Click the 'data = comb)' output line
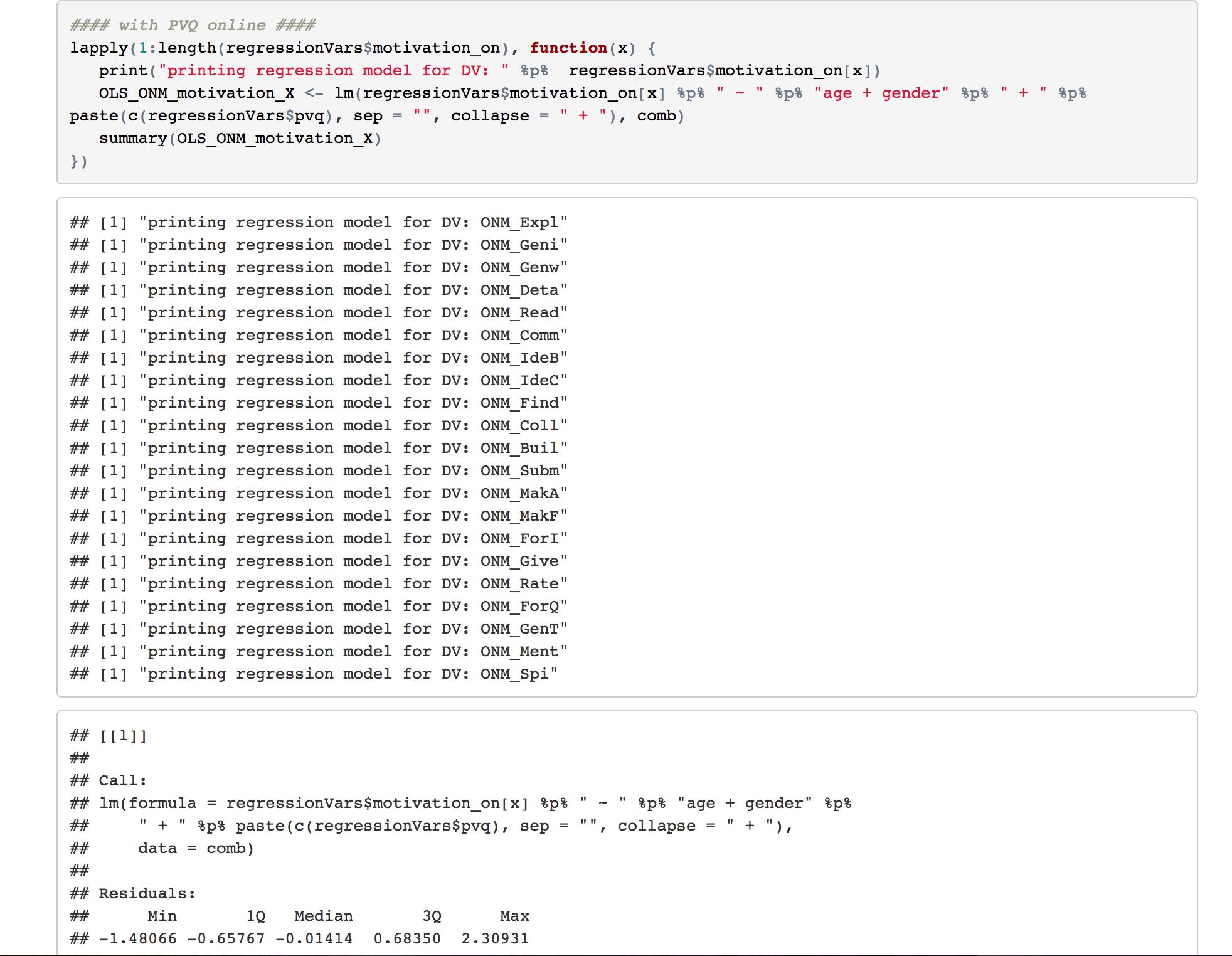 [x=196, y=848]
